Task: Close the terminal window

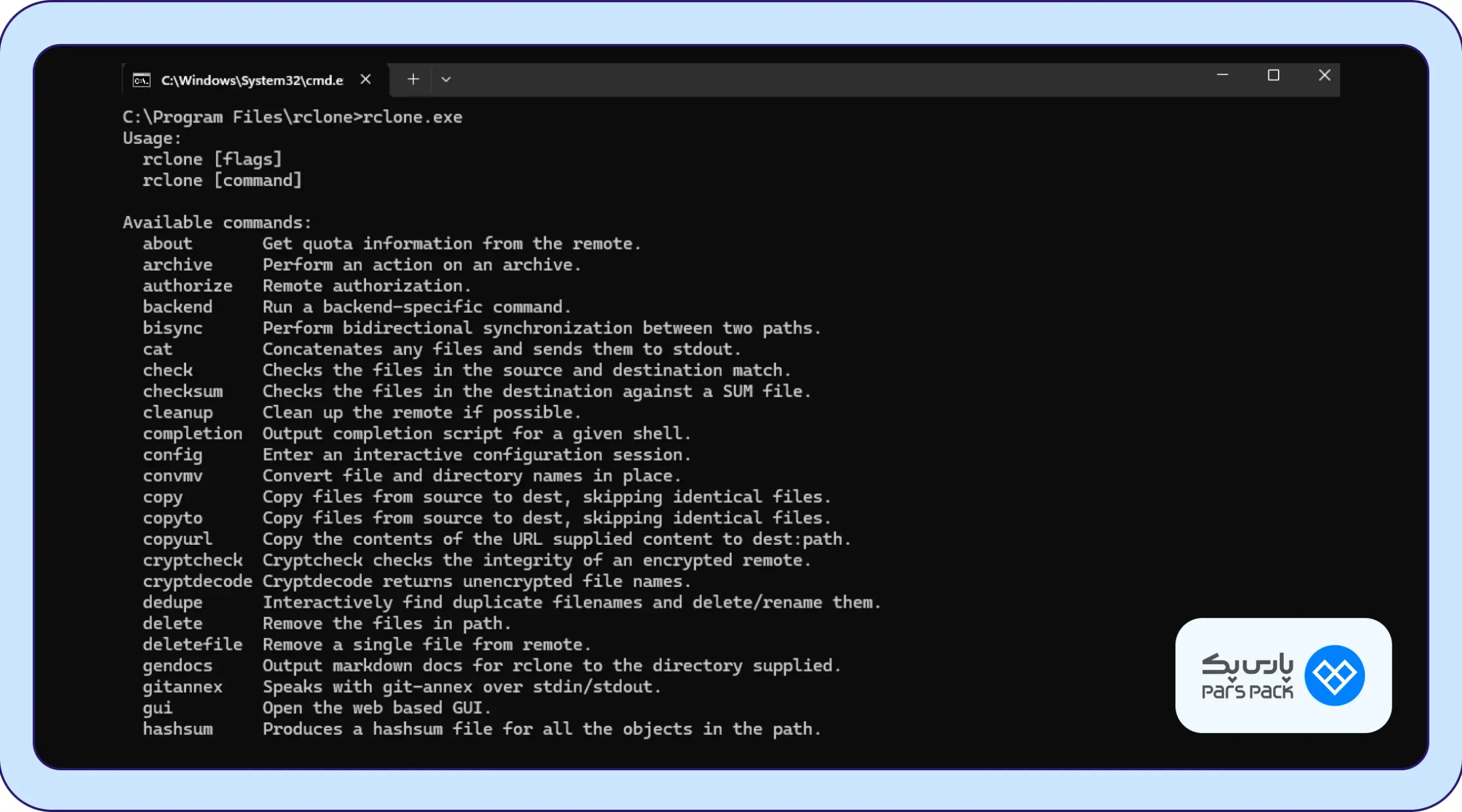Action: coord(1324,75)
